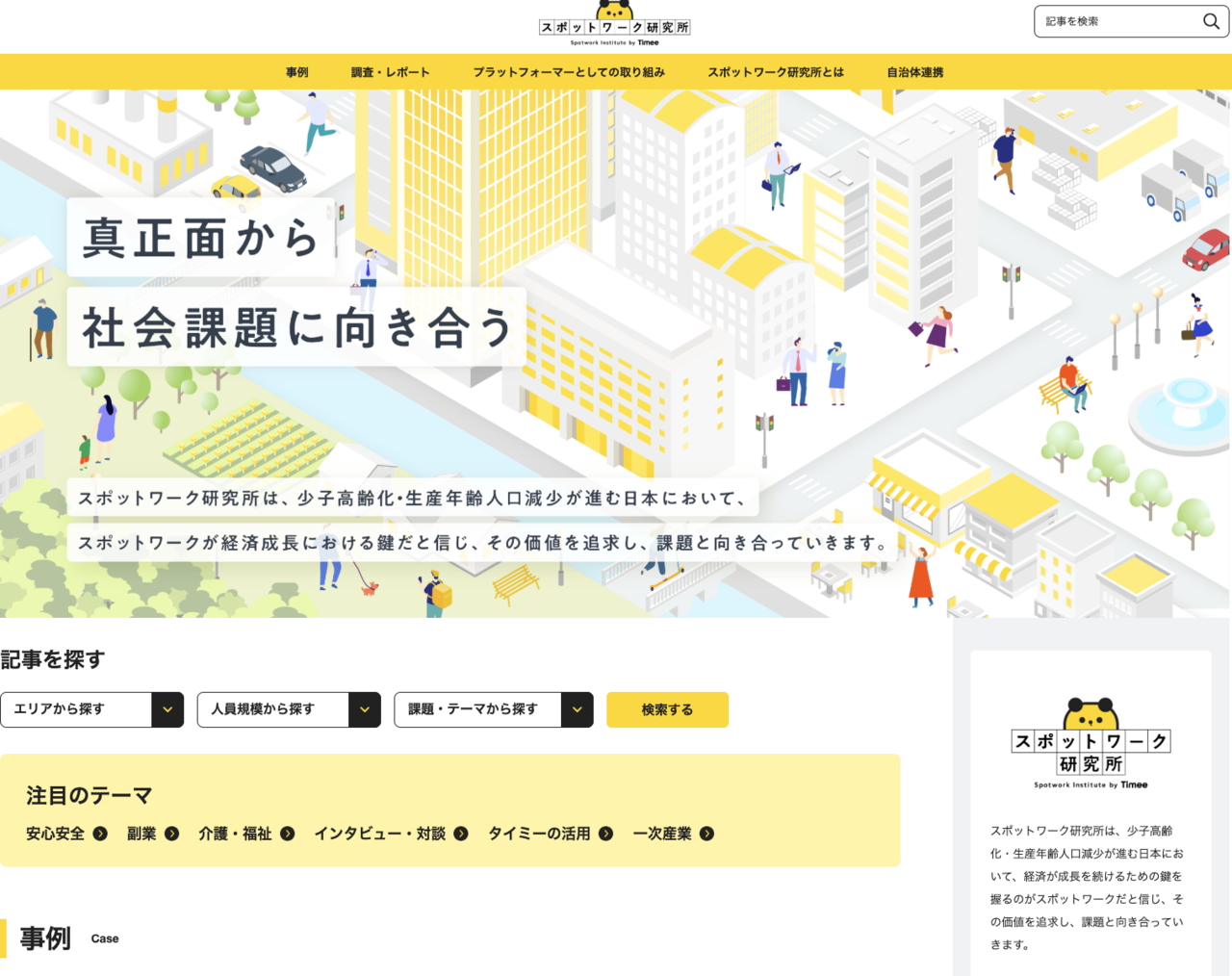Click the sidebar スポットワーク研究所 logo
The width and height of the screenshot is (1232, 976).
pos(1091,744)
